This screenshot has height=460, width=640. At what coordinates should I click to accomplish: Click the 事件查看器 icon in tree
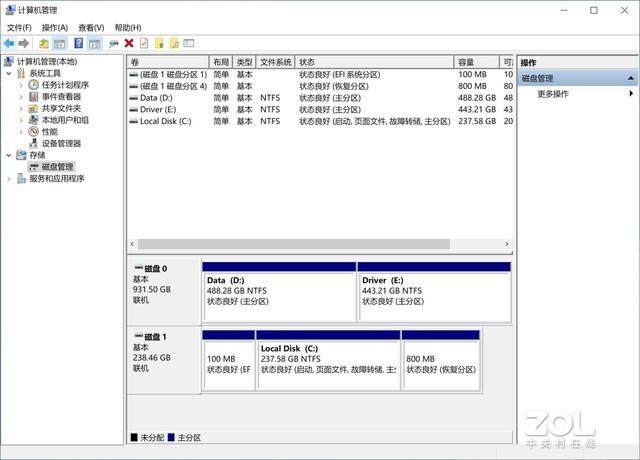tap(33, 97)
